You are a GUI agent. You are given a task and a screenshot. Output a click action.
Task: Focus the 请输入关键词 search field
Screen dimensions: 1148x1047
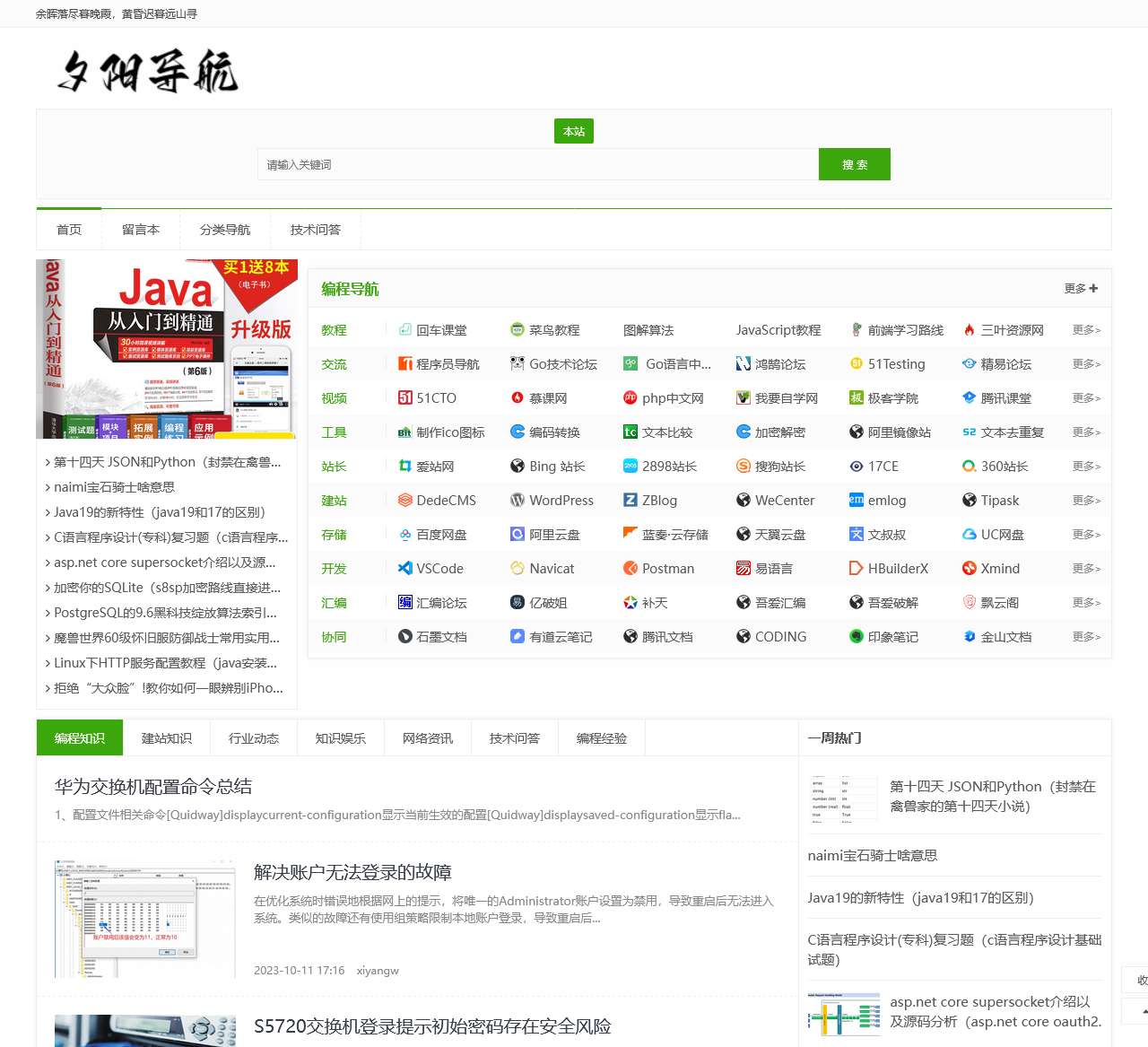pos(538,165)
